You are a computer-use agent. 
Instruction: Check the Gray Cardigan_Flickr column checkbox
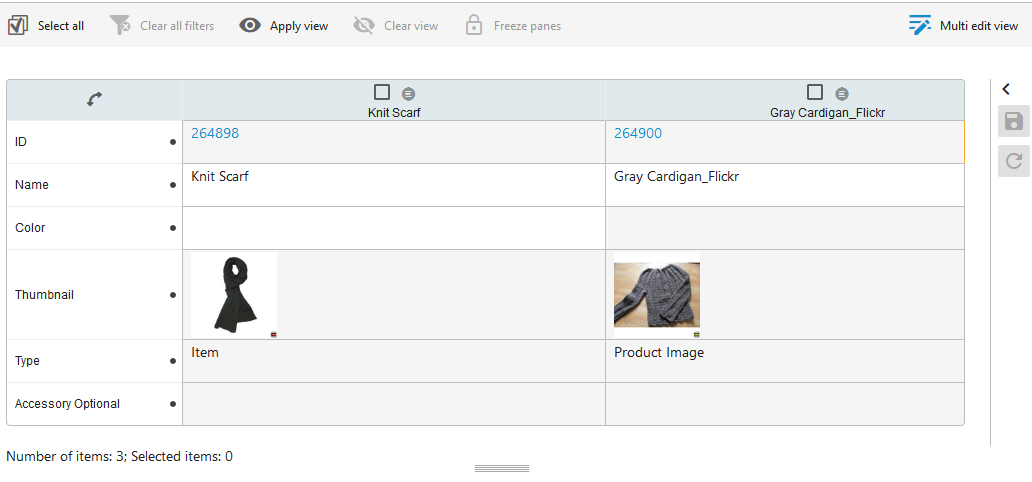click(815, 92)
